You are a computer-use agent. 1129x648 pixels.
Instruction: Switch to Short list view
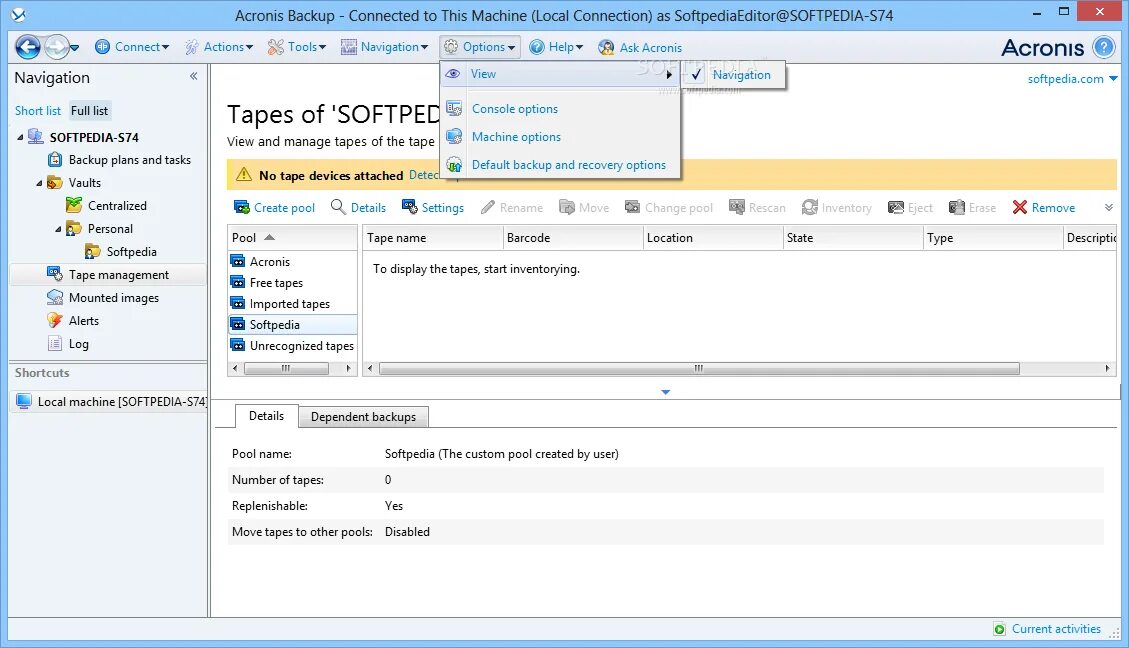[x=38, y=111]
